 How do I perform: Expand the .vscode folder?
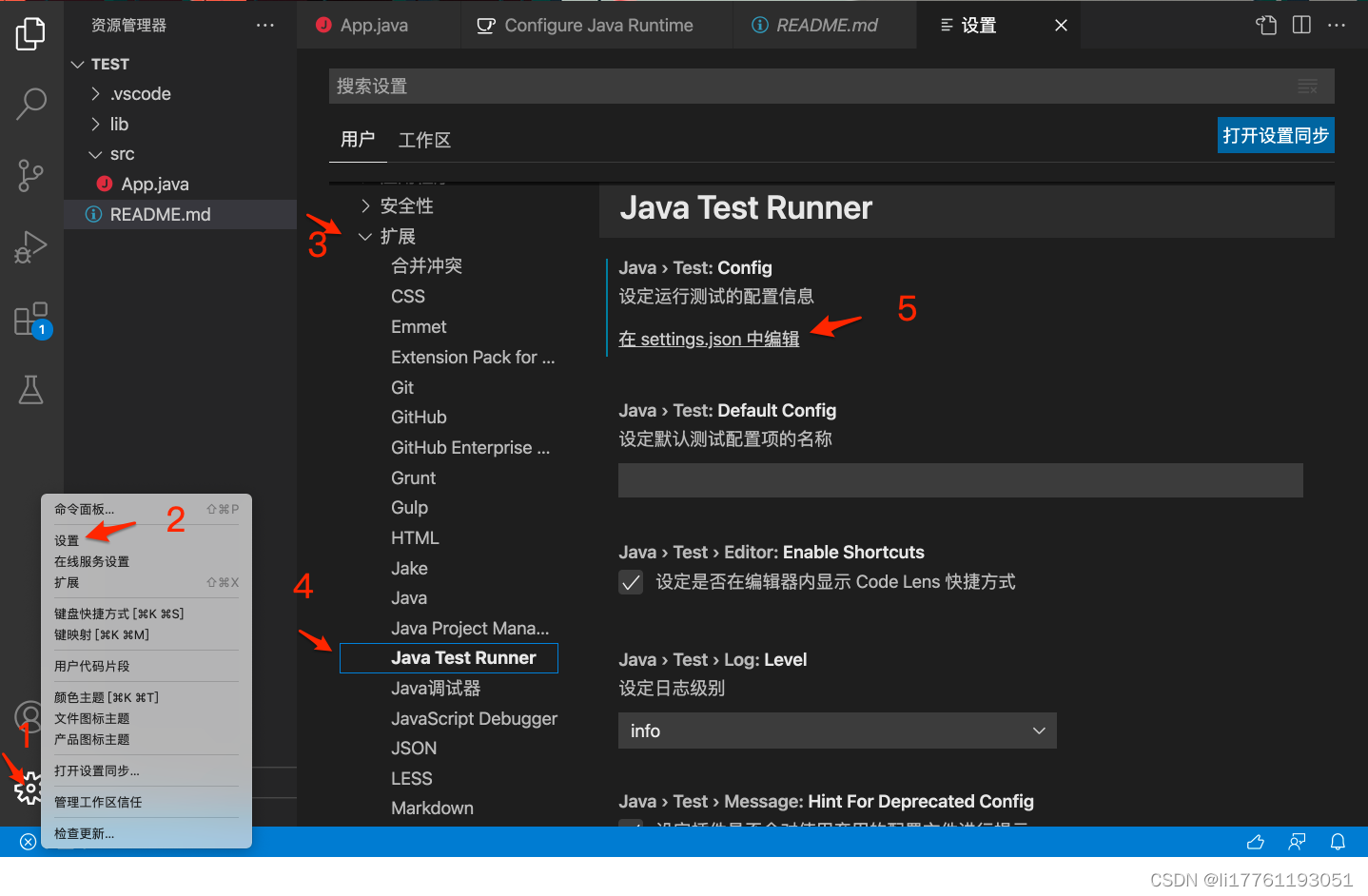(x=95, y=93)
